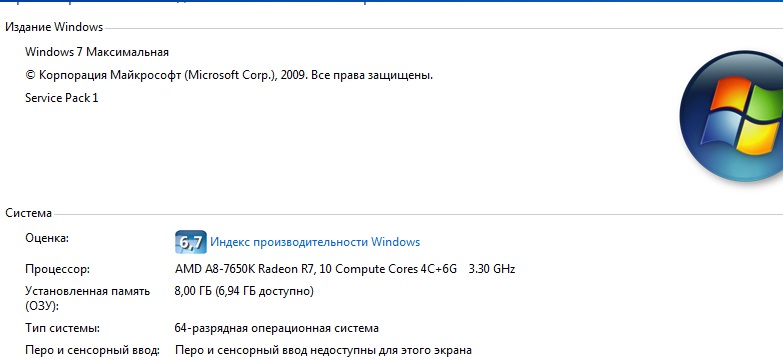Screen dimensions: 783x361
Task: Click the Процессор label
Action: 57,270
